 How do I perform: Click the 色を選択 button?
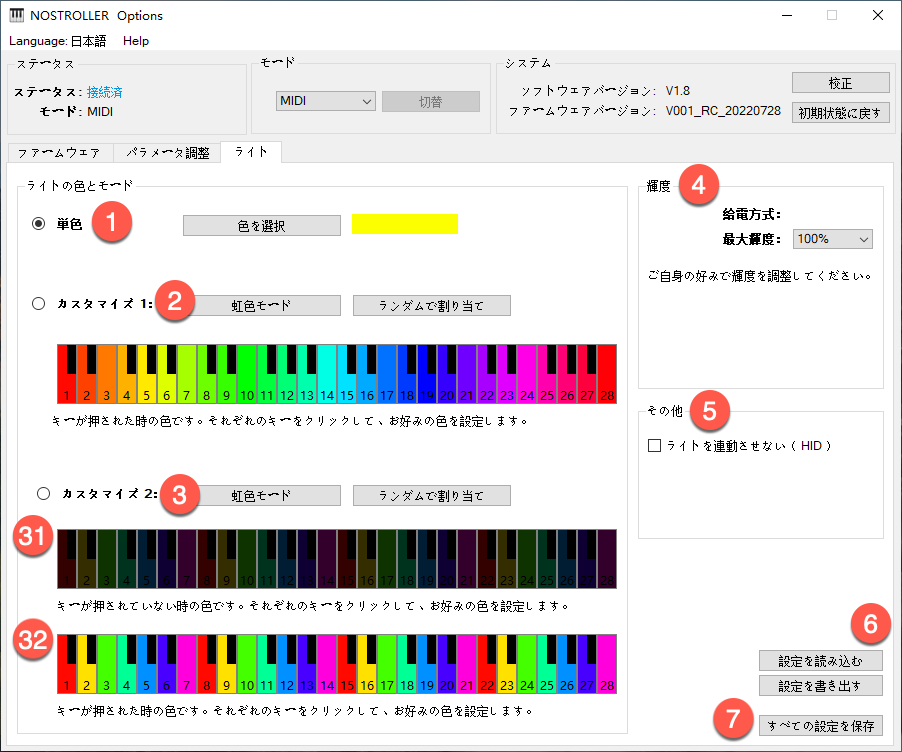pos(262,226)
